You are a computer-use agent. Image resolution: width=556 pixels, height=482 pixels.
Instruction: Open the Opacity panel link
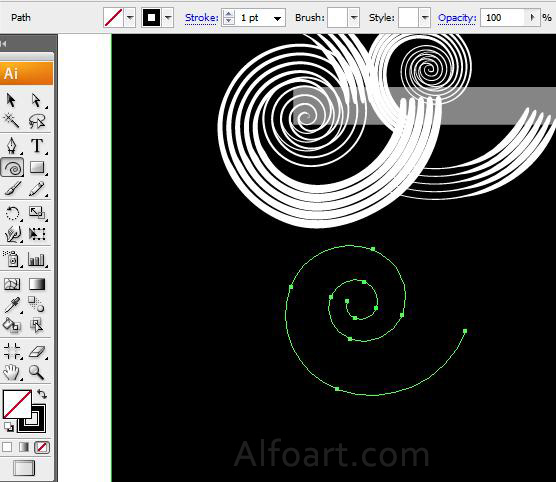click(457, 17)
